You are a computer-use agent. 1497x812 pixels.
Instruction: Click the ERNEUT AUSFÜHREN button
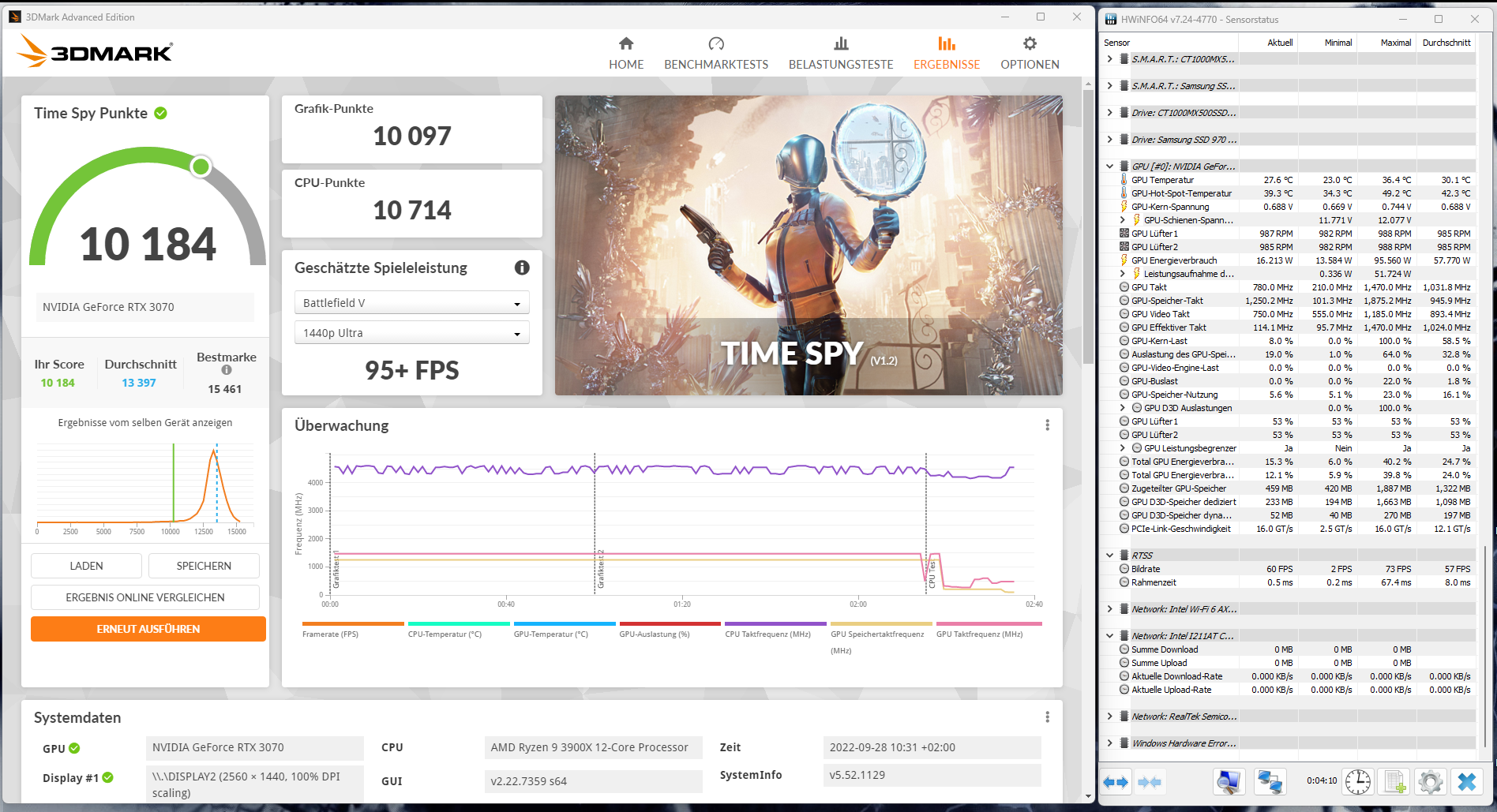pyautogui.click(x=148, y=629)
